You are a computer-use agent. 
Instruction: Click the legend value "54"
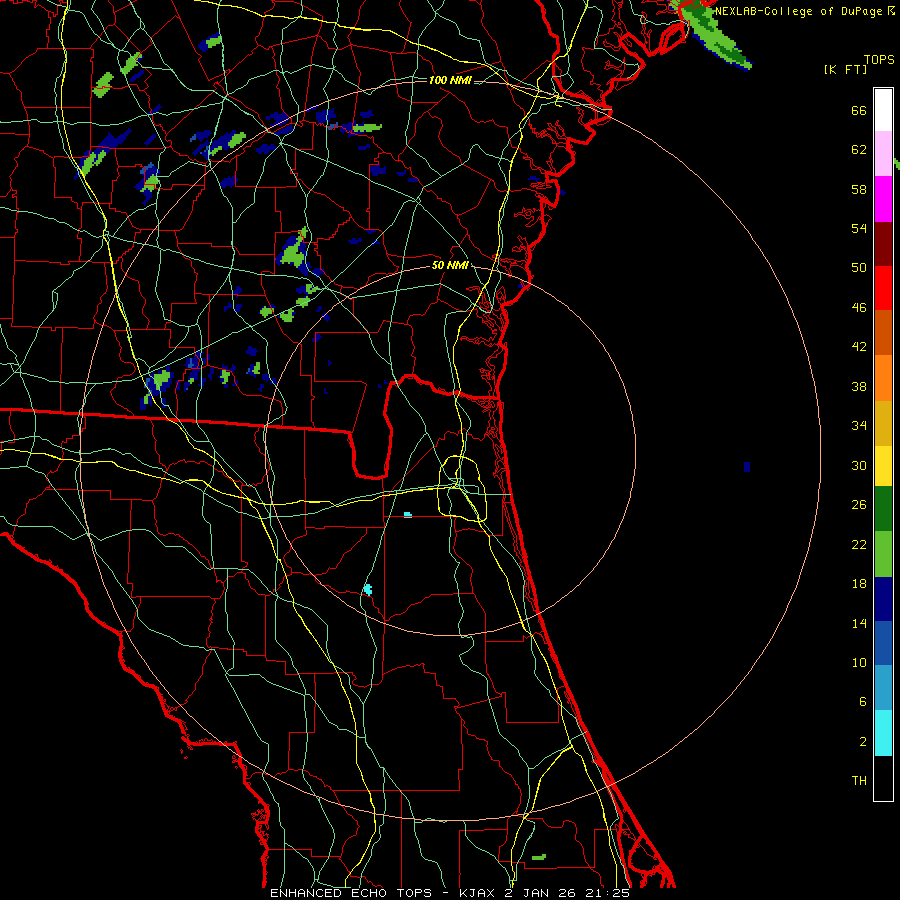click(859, 228)
